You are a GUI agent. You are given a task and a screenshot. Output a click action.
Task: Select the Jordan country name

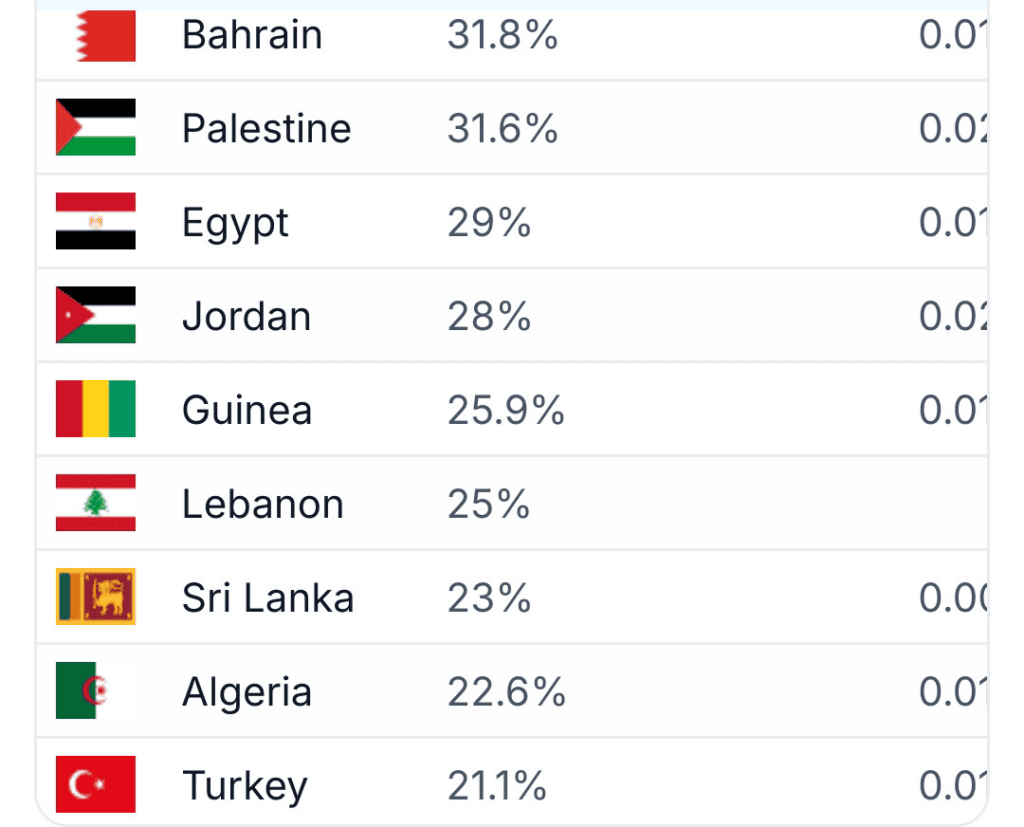pyautogui.click(x=246, y=316)
